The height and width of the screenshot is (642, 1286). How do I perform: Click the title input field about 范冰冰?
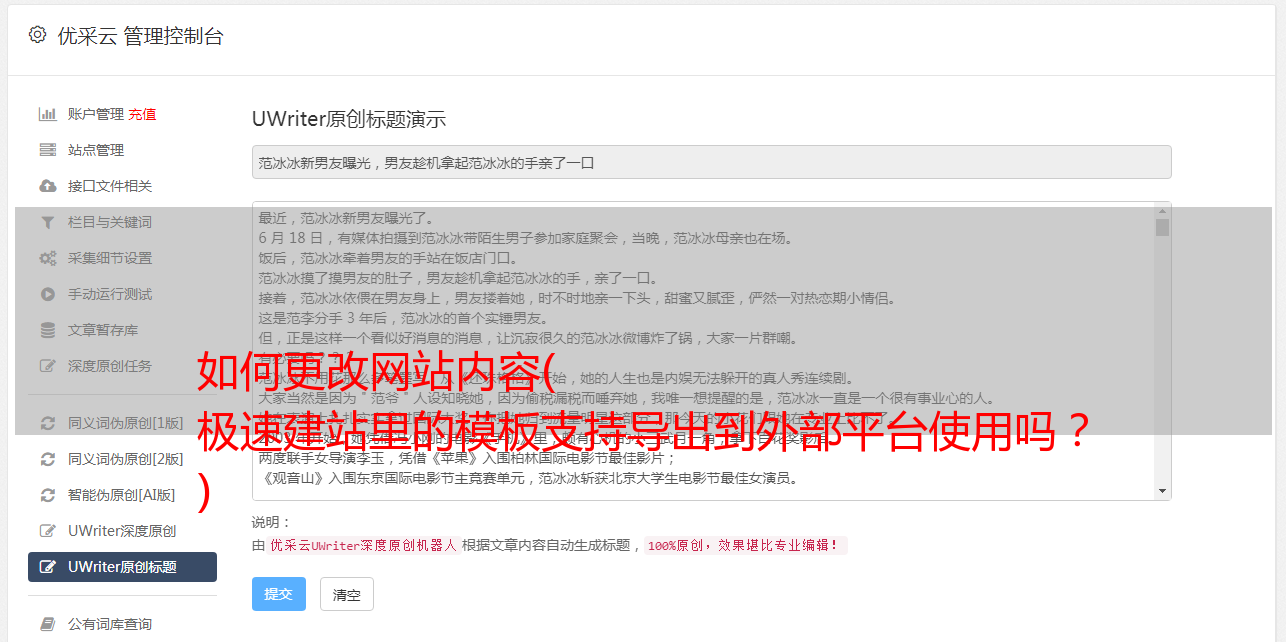(x=711, y=162)
